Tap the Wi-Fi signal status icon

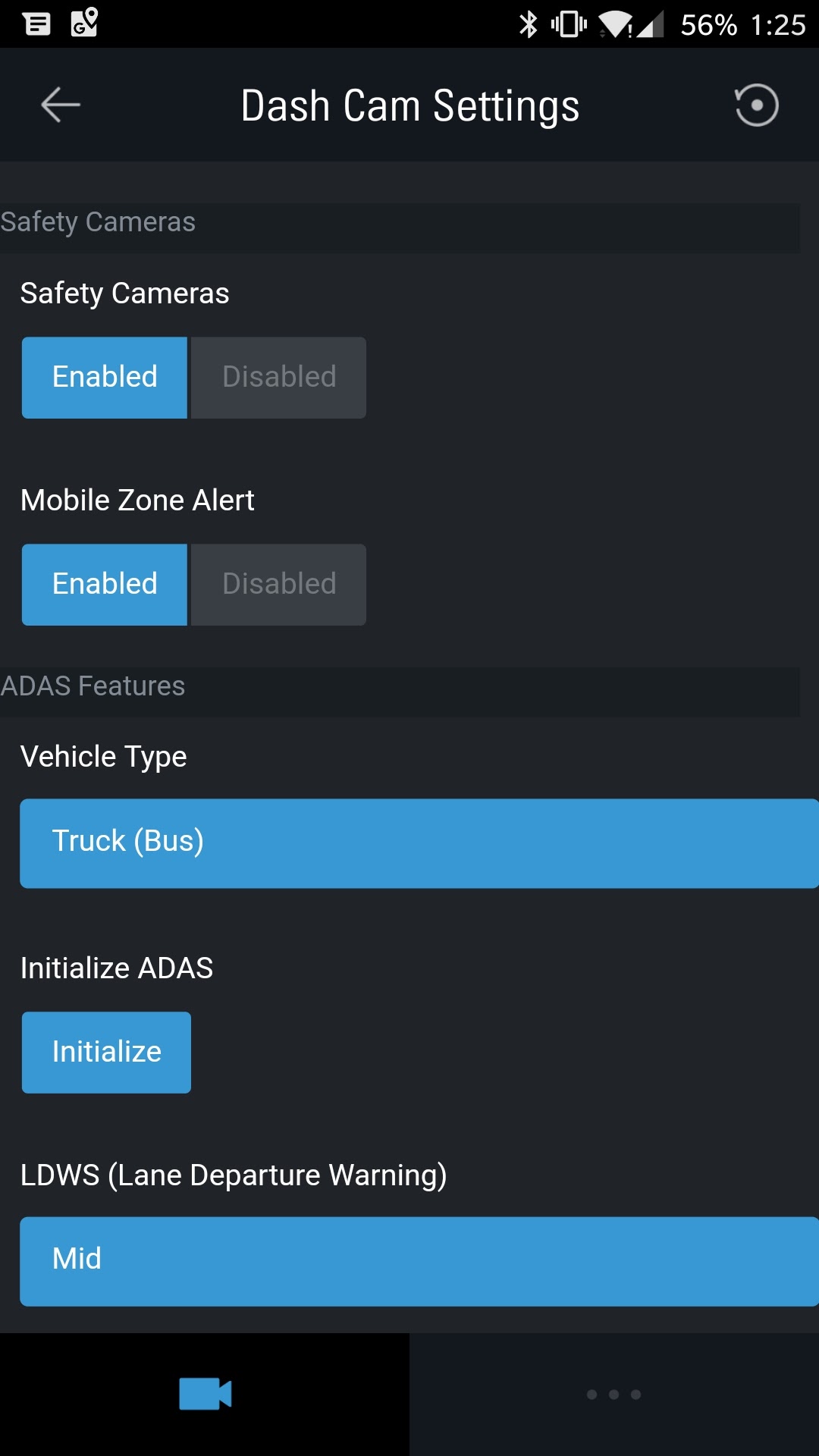click(x=615, y=24)
